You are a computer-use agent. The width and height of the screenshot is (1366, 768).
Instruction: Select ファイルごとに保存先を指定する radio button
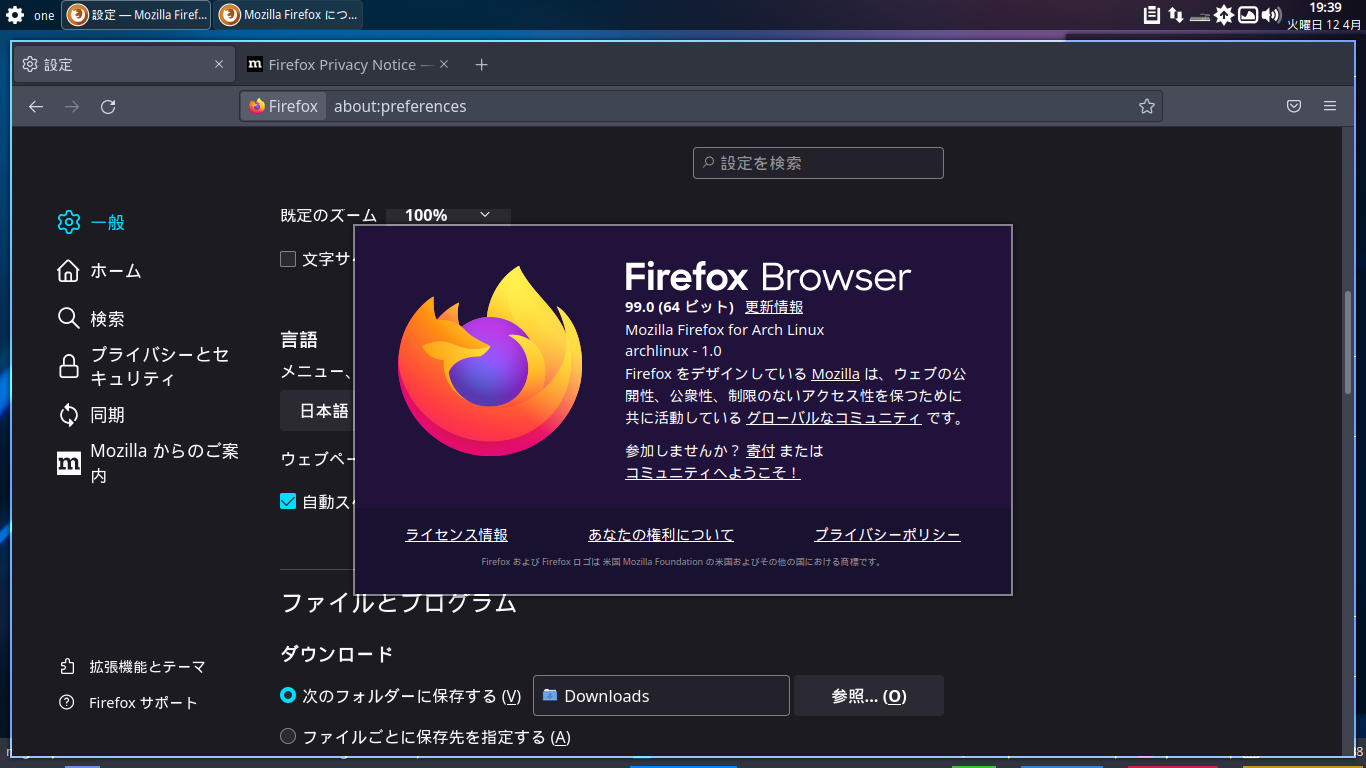coord(288,737)
